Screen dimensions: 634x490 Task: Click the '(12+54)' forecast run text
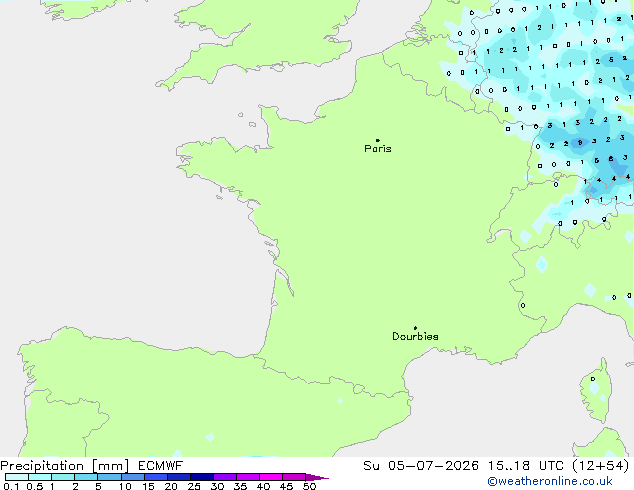601,466
